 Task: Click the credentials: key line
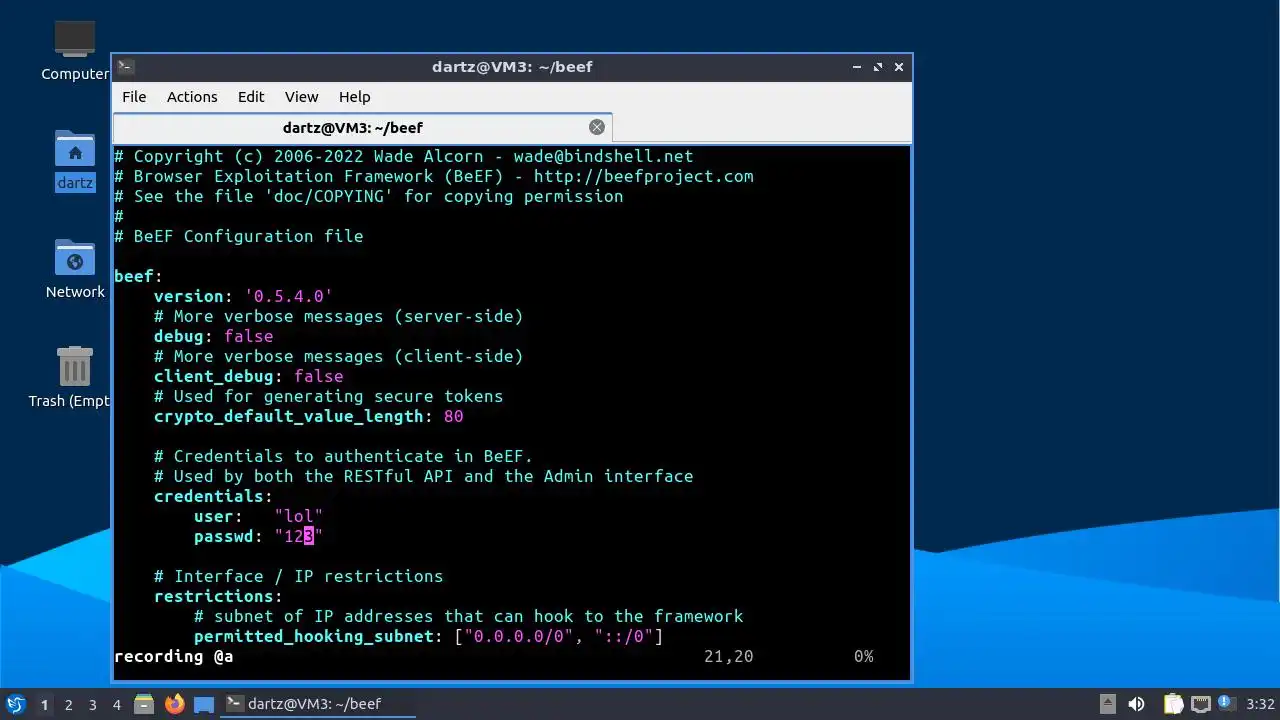point(213,496)
